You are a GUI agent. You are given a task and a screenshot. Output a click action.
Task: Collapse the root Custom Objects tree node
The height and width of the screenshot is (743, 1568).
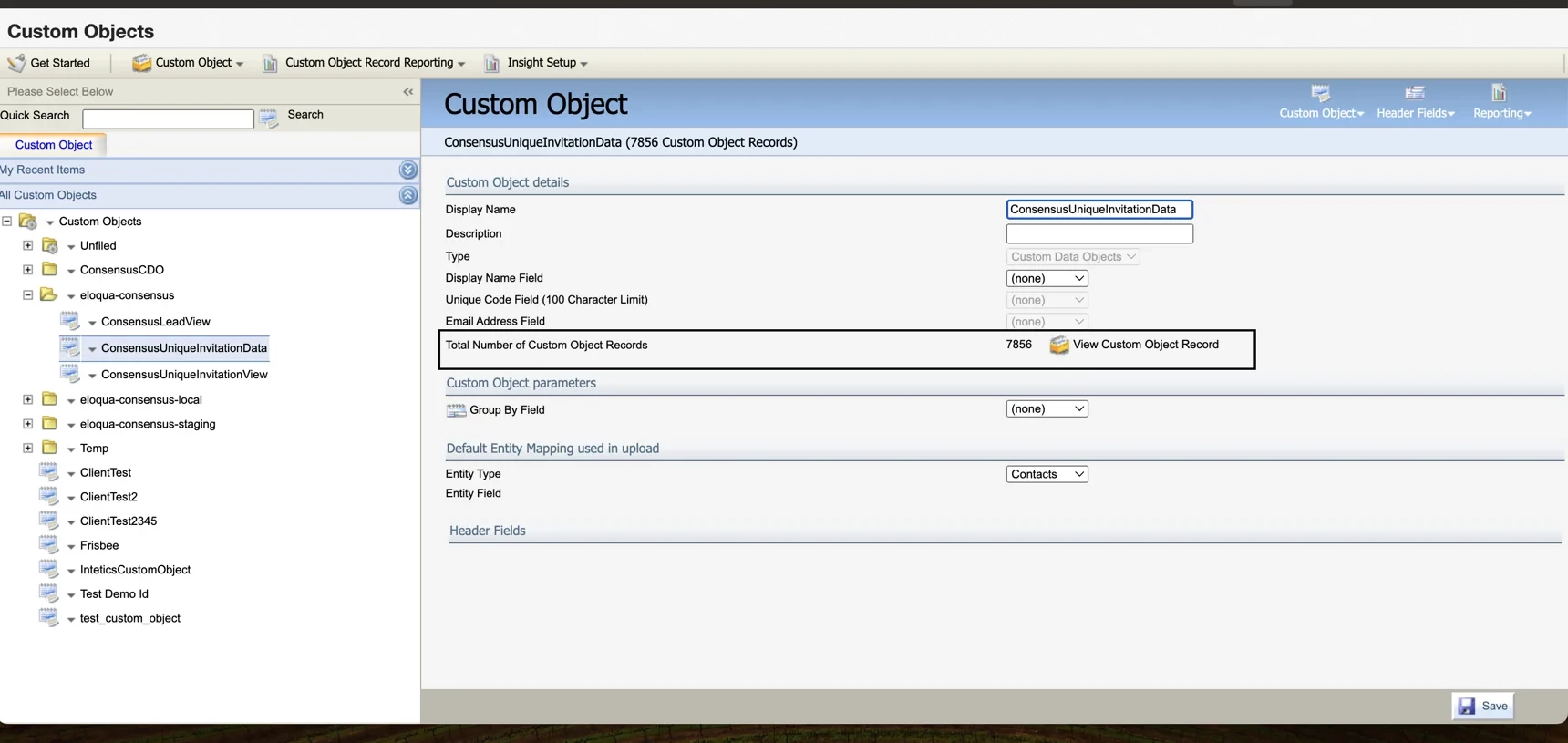[x=7, y=221]
